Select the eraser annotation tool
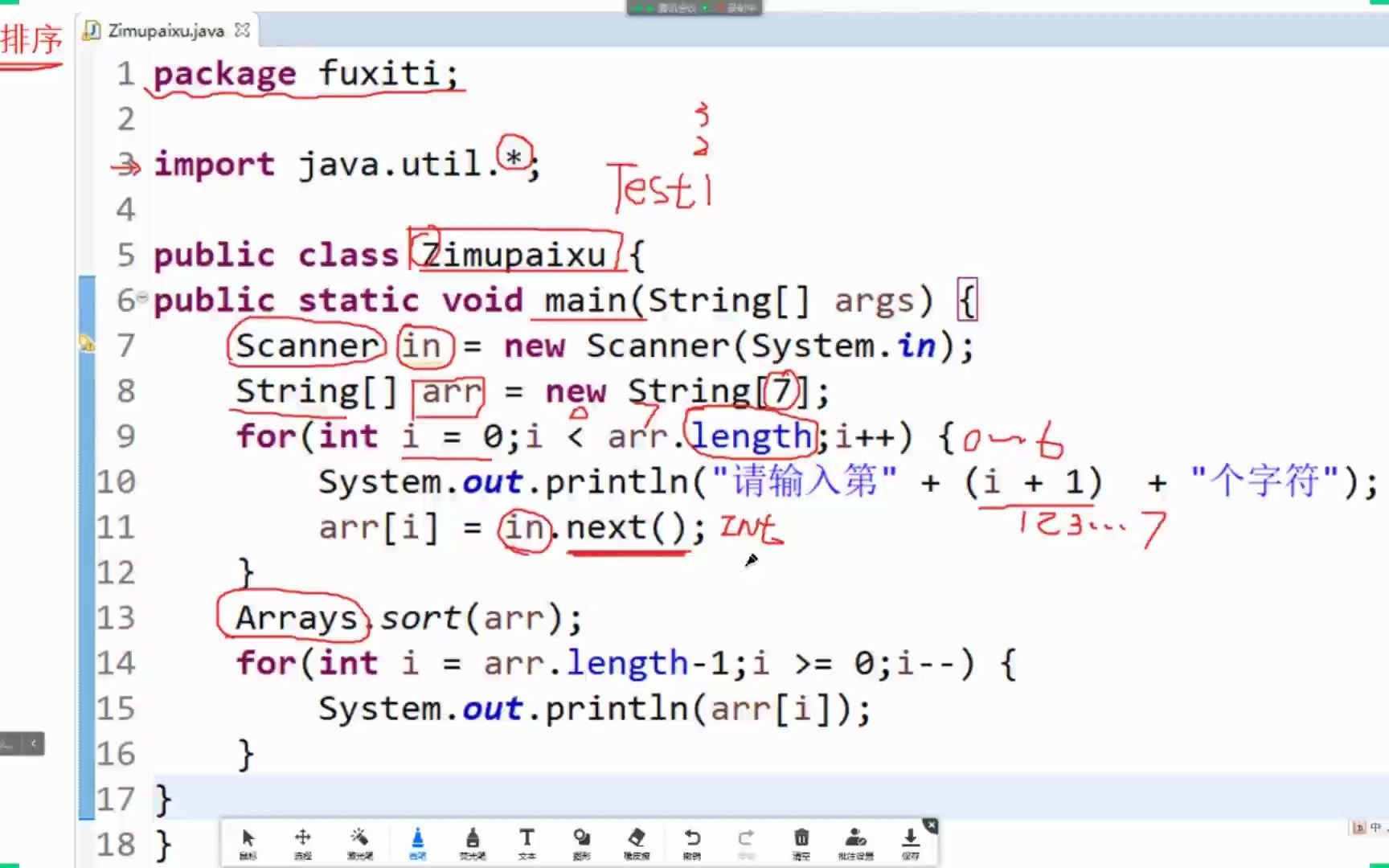This screenshot has height=868, width=1389. [637, 843]
